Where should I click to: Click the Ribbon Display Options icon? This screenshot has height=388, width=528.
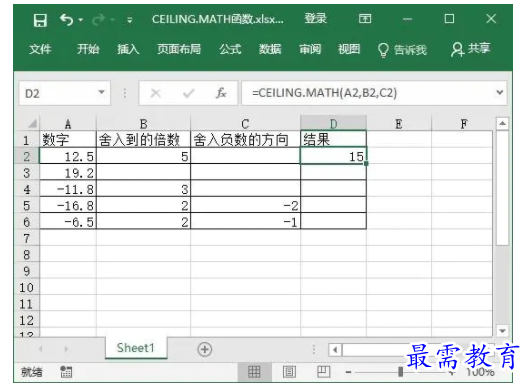click(365, 19)
